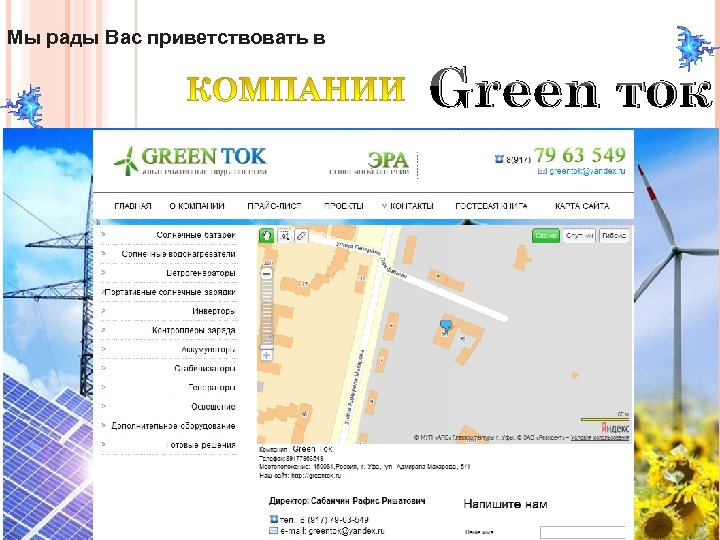The width and height of the screenshot is (720, 540).
Task: Click the Напишите нам heading
Action: pos(505,504)
